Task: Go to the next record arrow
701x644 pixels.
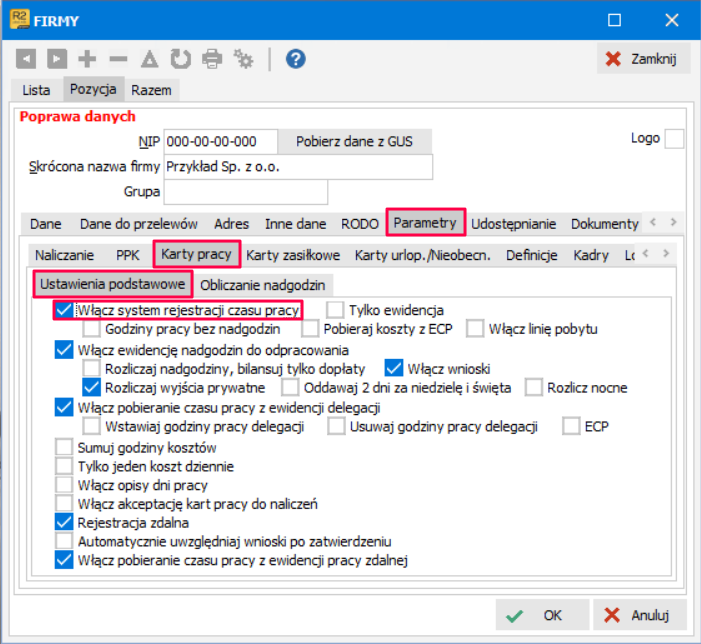Action: tap(57, 59)
